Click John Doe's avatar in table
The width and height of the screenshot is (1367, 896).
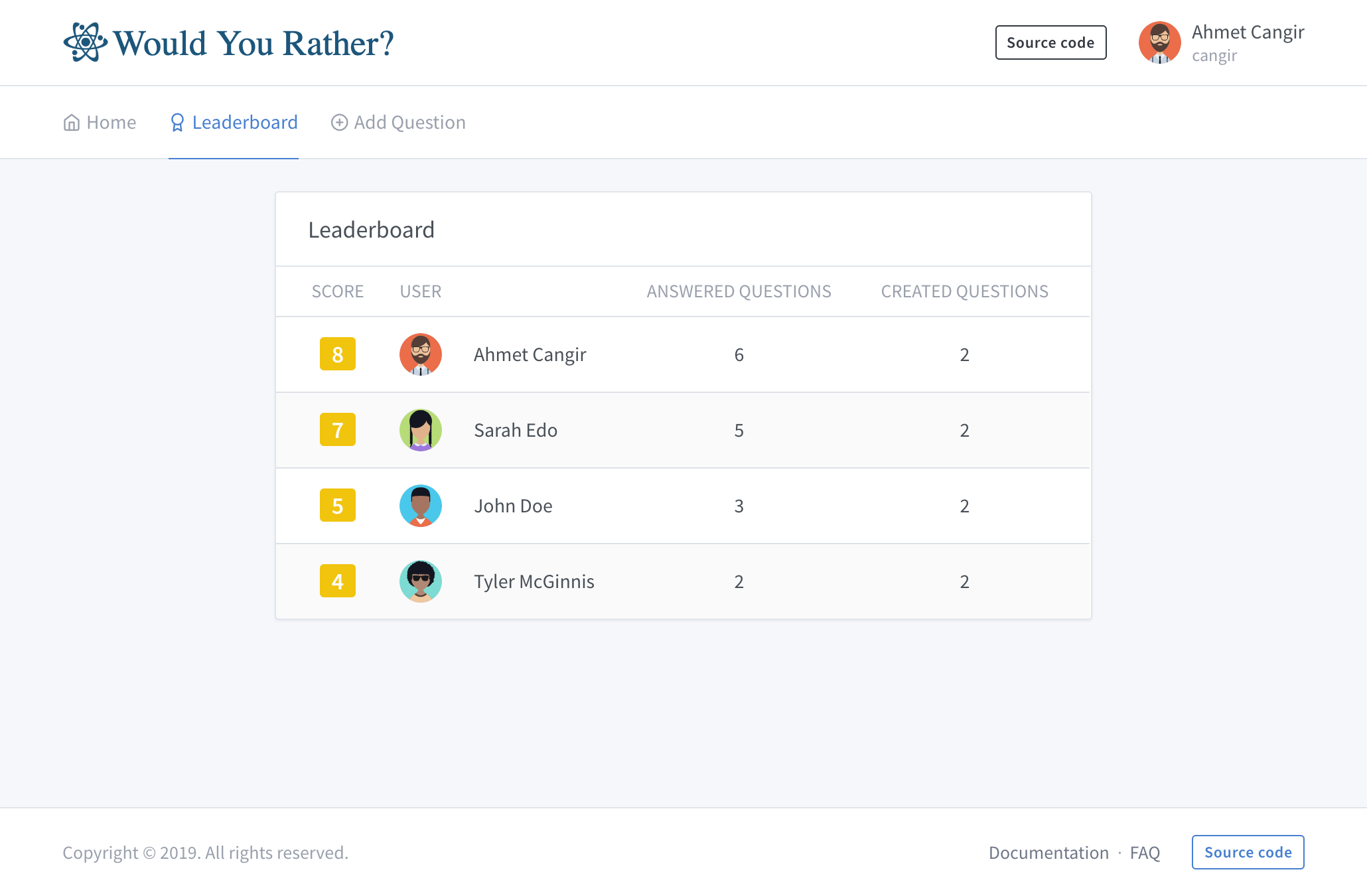[421, 506]
